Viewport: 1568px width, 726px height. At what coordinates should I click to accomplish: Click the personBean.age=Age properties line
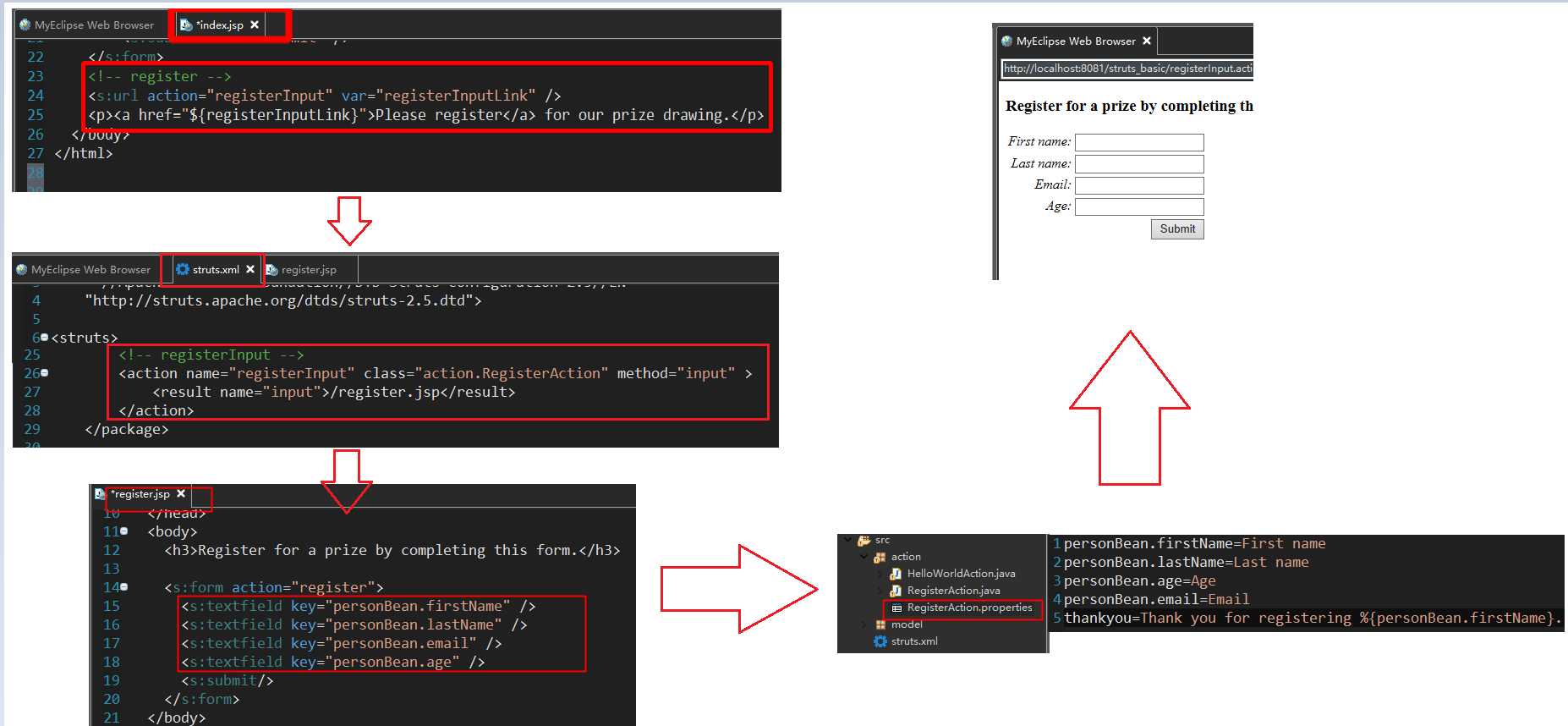[x=1139, y=580]
